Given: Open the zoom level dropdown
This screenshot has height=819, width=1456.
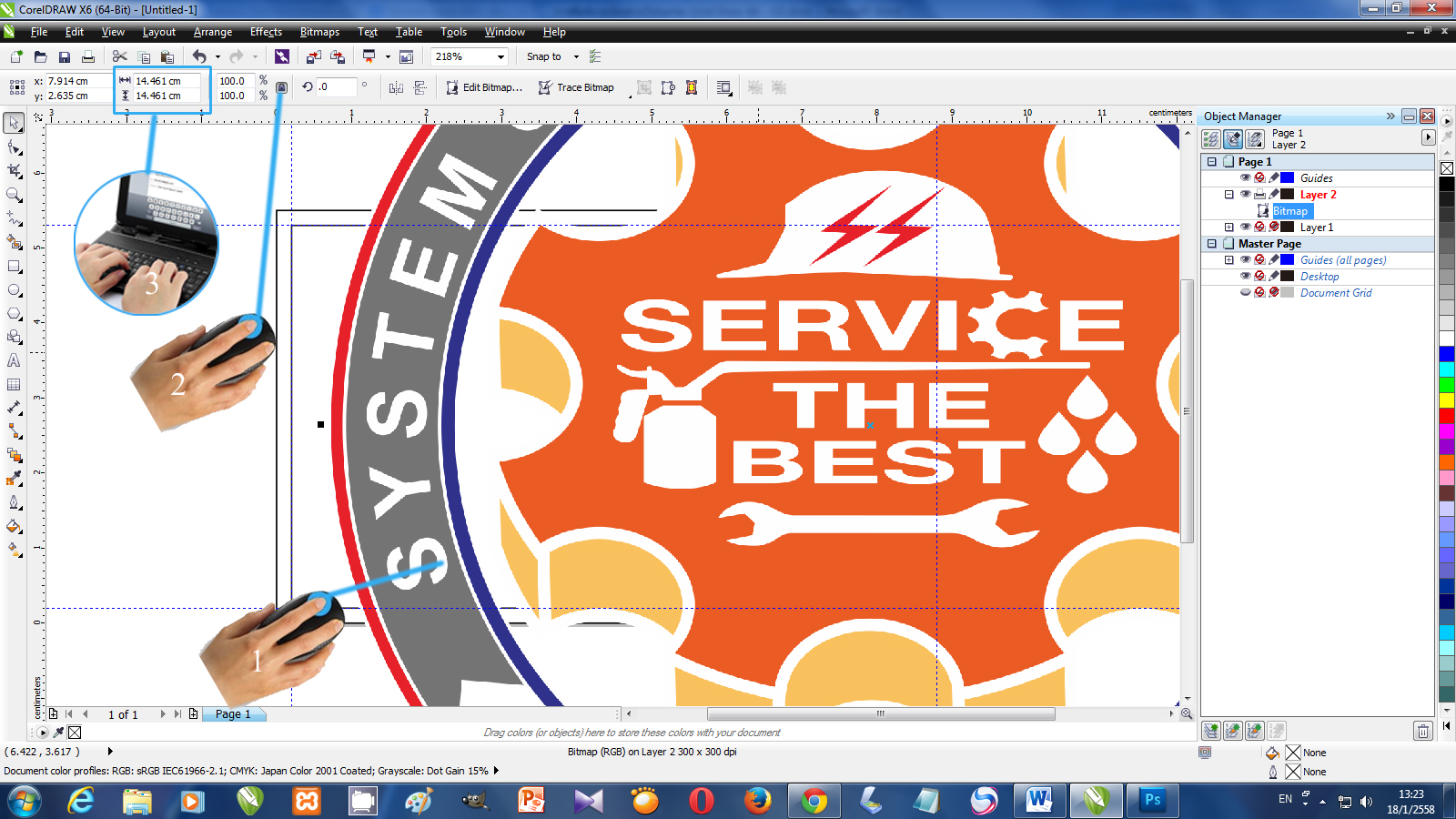Looking at the screenshot, I should tap(500, 56).
